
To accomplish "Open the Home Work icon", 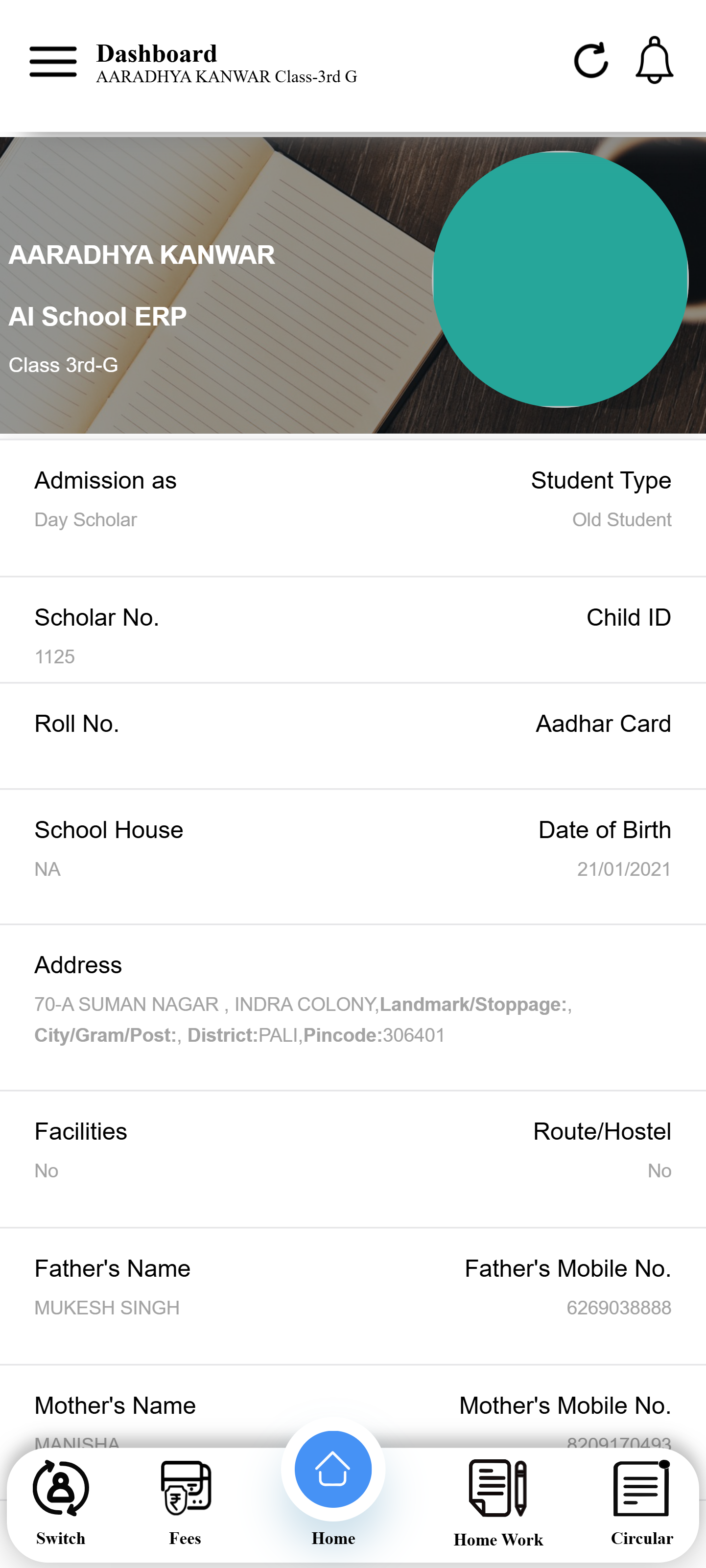I will click(x=498, y=1489).
